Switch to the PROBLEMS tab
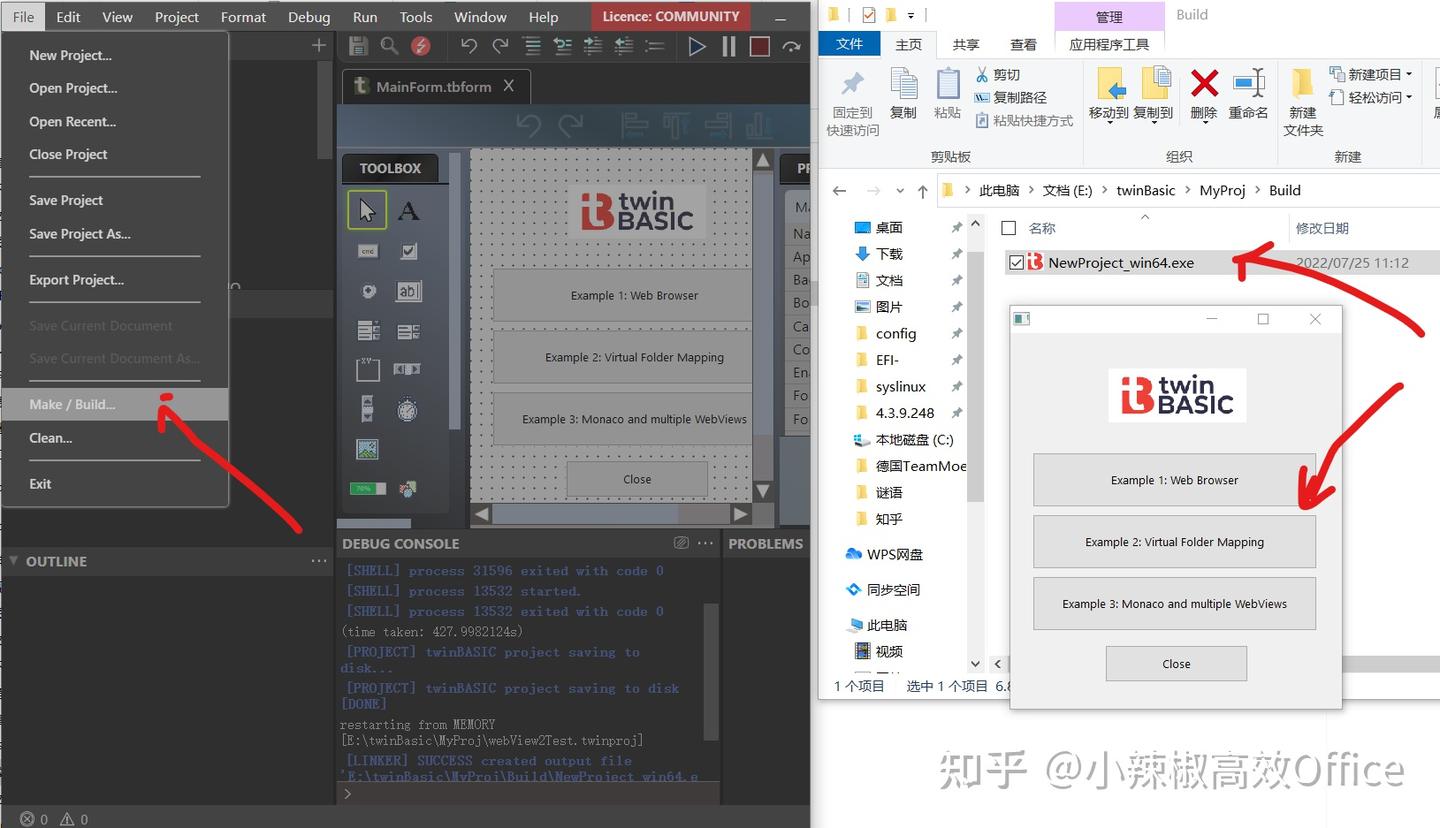The image size is (1440, 828). [x=766, y=543]
